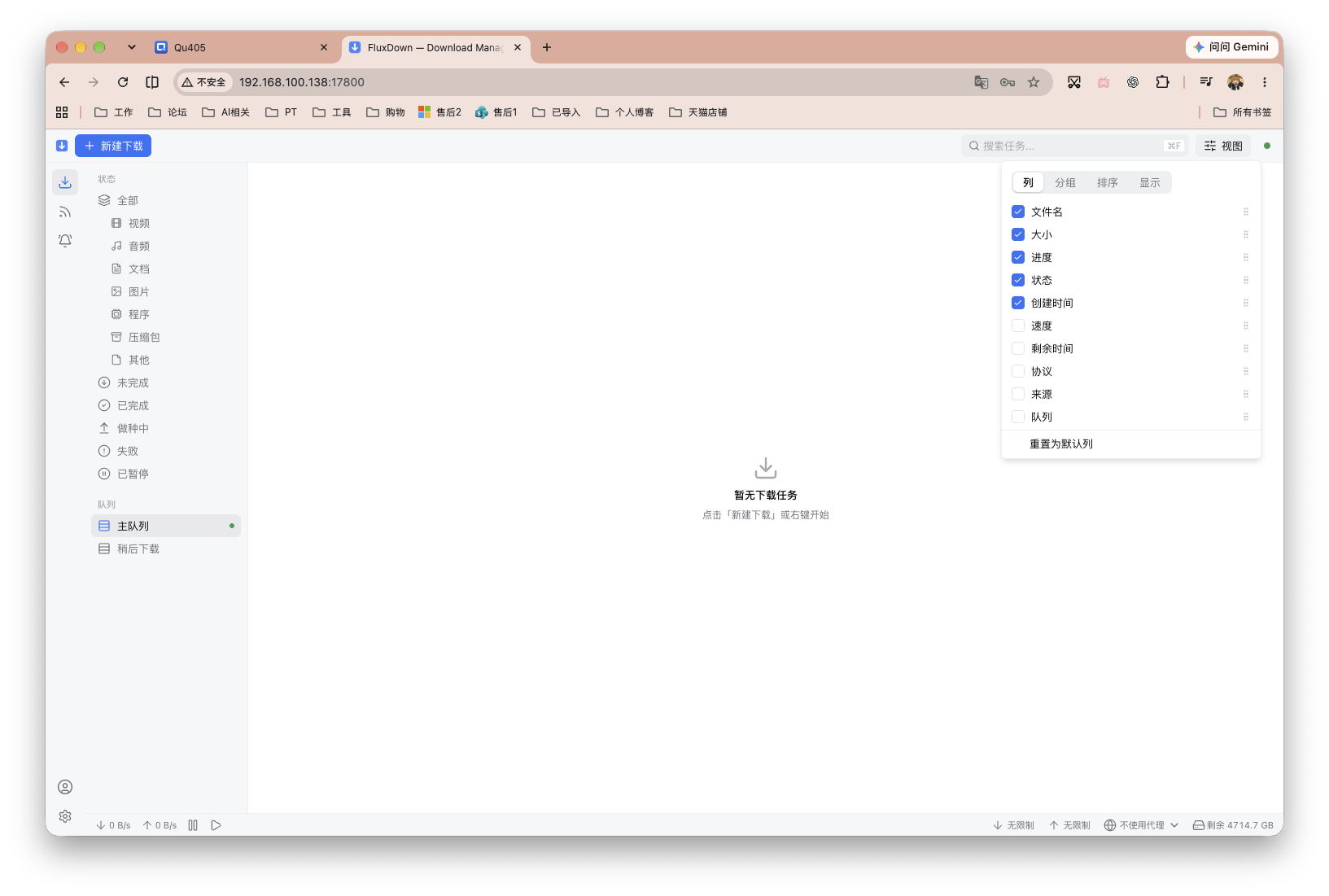Open the translate page icon in address bar
The width and height of the screenshot is (1329, 896).
(981, 82)
